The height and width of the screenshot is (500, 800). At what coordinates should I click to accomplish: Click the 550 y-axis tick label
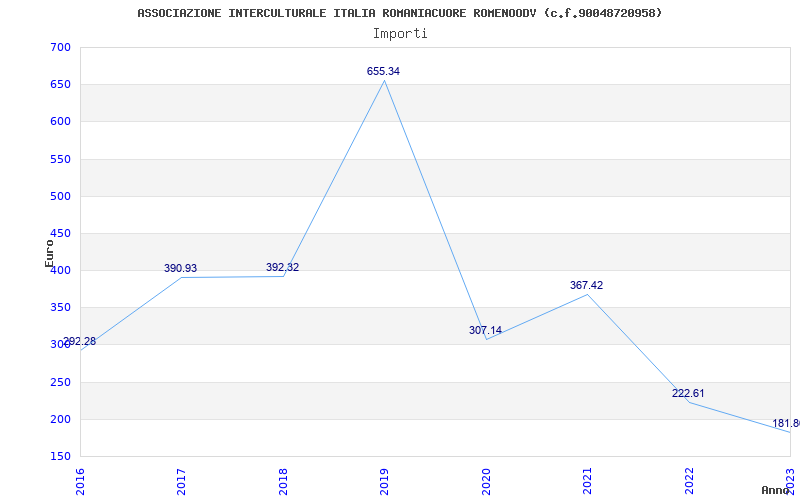(x=60, y=159)
